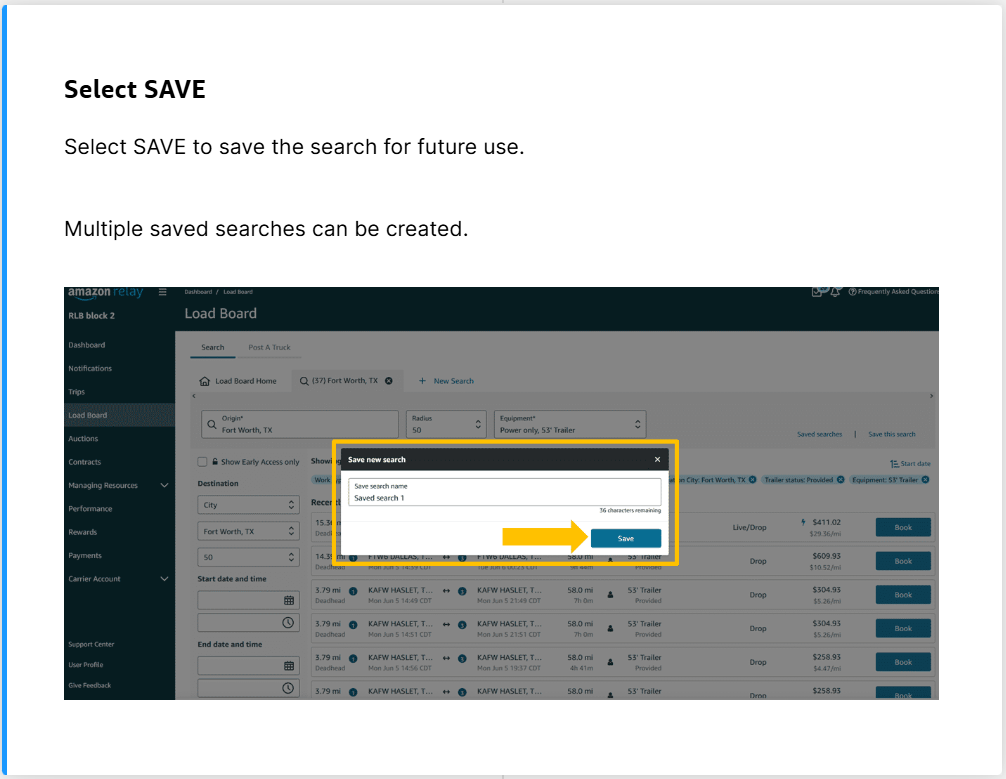
Task: Click the Save search name input field
Action: [x=504, y=492]
